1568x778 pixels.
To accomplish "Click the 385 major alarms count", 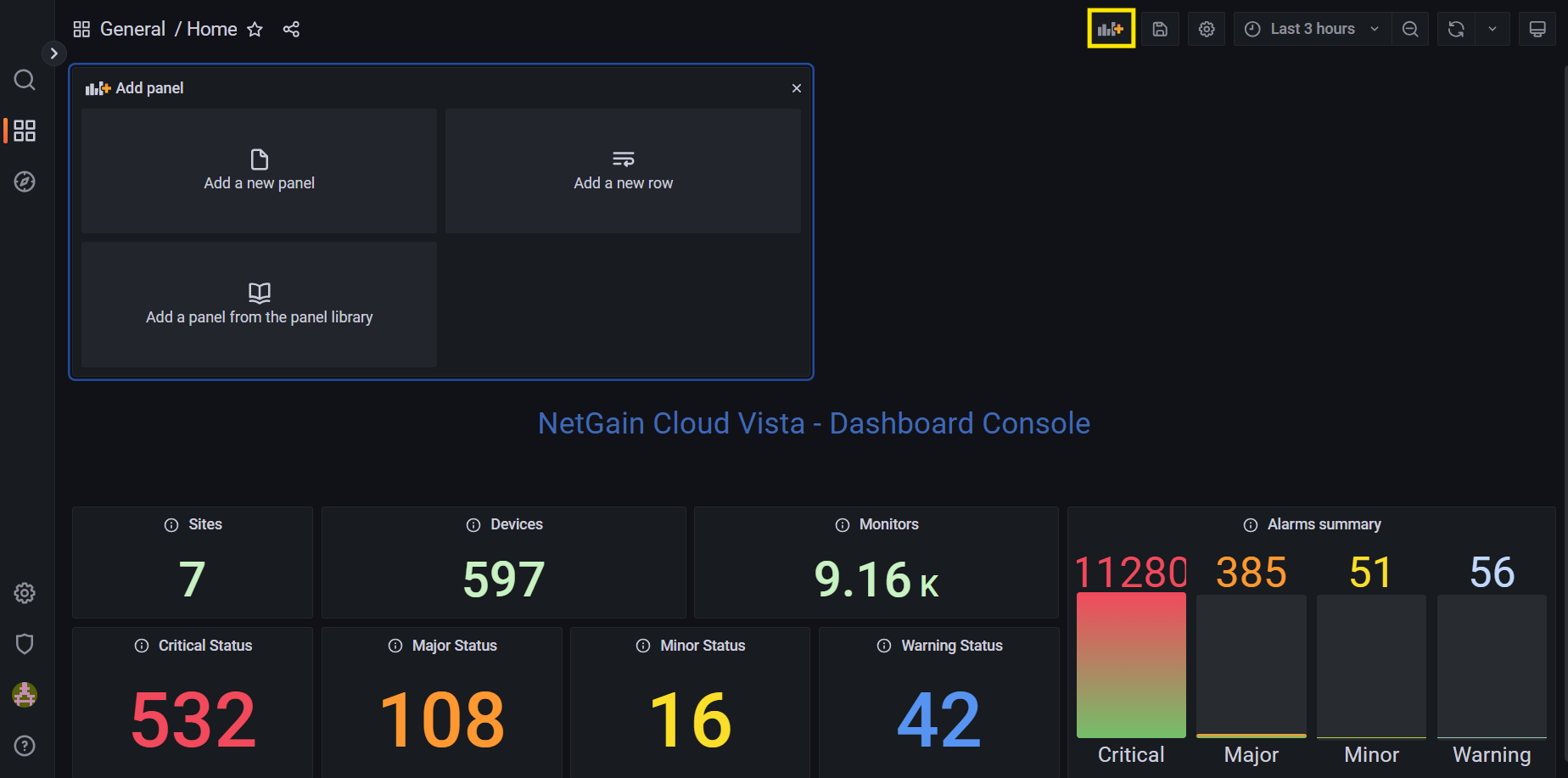I will (x=1252, y=573).
